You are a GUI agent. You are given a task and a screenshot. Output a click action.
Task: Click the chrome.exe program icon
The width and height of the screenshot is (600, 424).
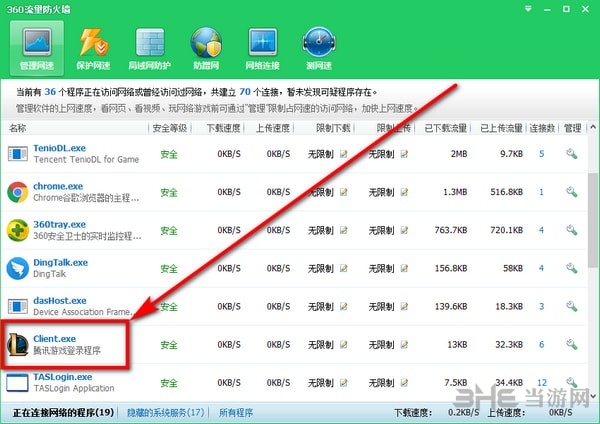(x=18, y=192)
